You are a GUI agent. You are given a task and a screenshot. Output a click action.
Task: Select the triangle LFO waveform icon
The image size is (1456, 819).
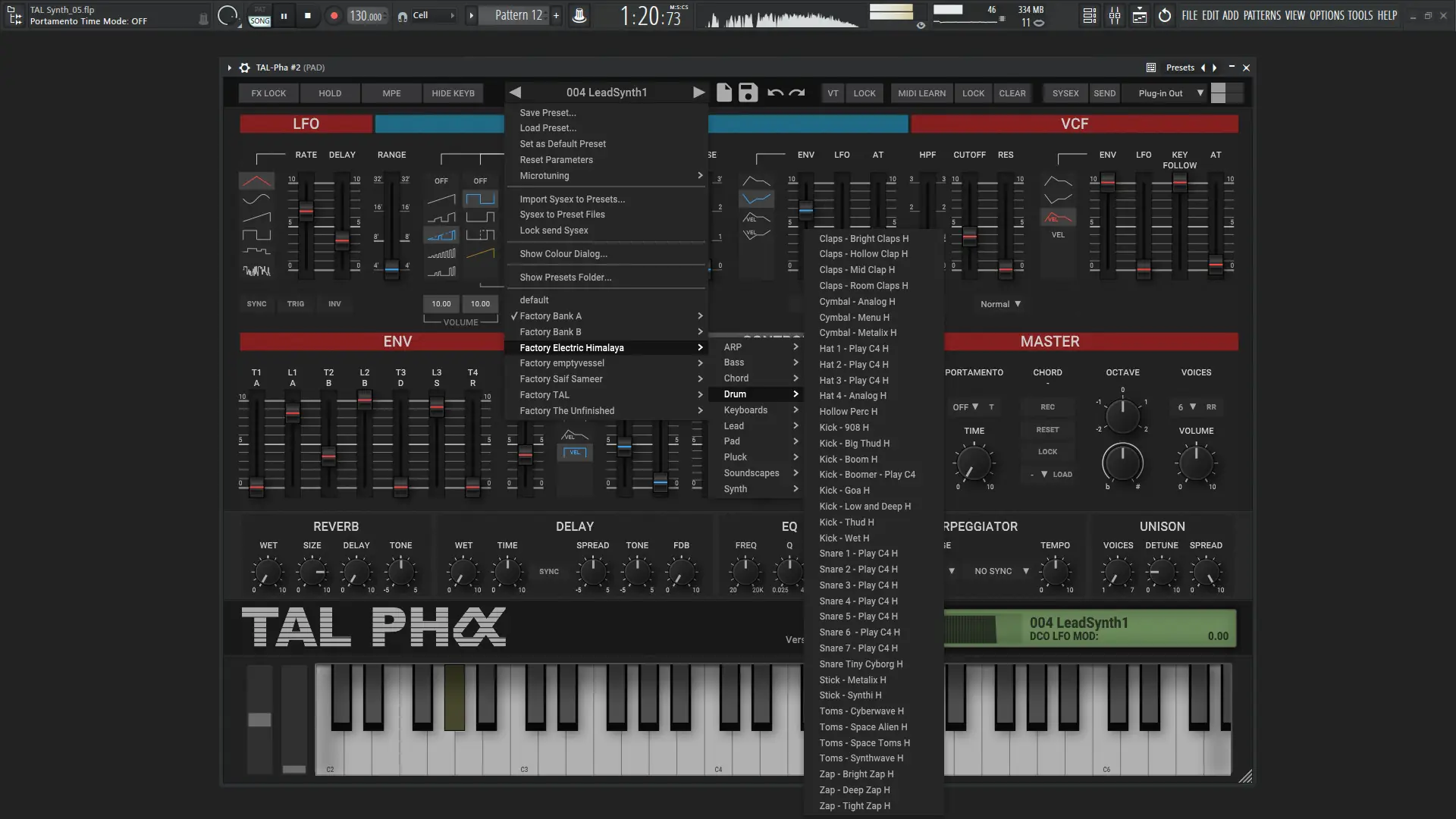coord(256,181)
